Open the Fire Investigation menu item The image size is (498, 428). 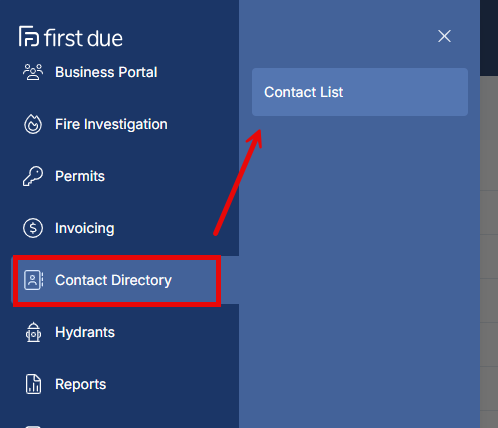[111, 124]
